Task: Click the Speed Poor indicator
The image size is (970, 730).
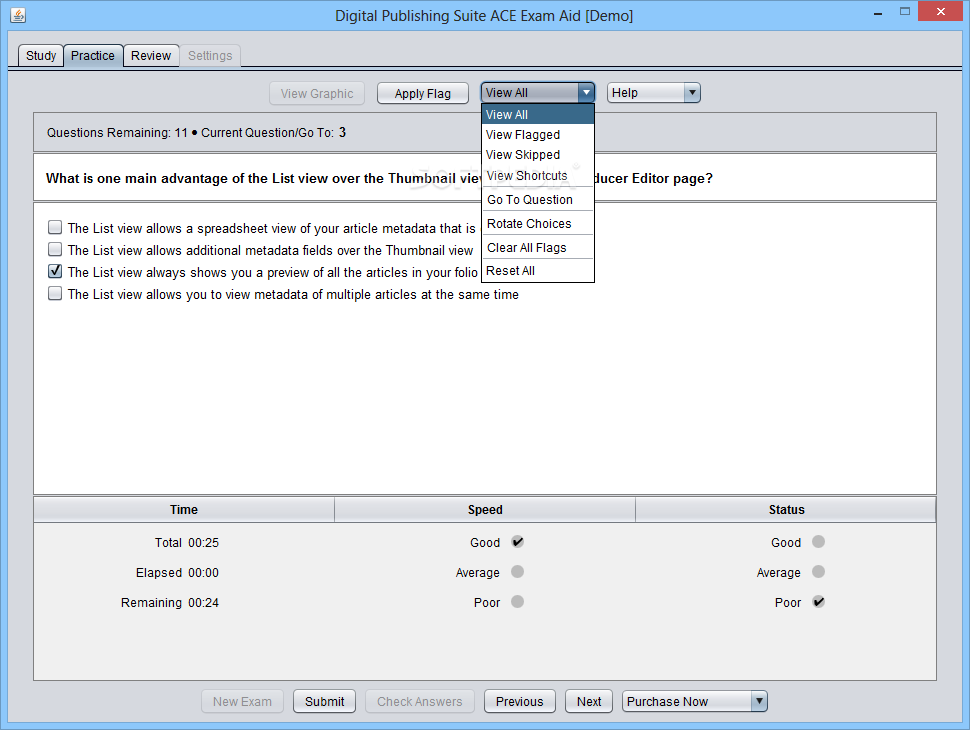Action: click(518, 601)
